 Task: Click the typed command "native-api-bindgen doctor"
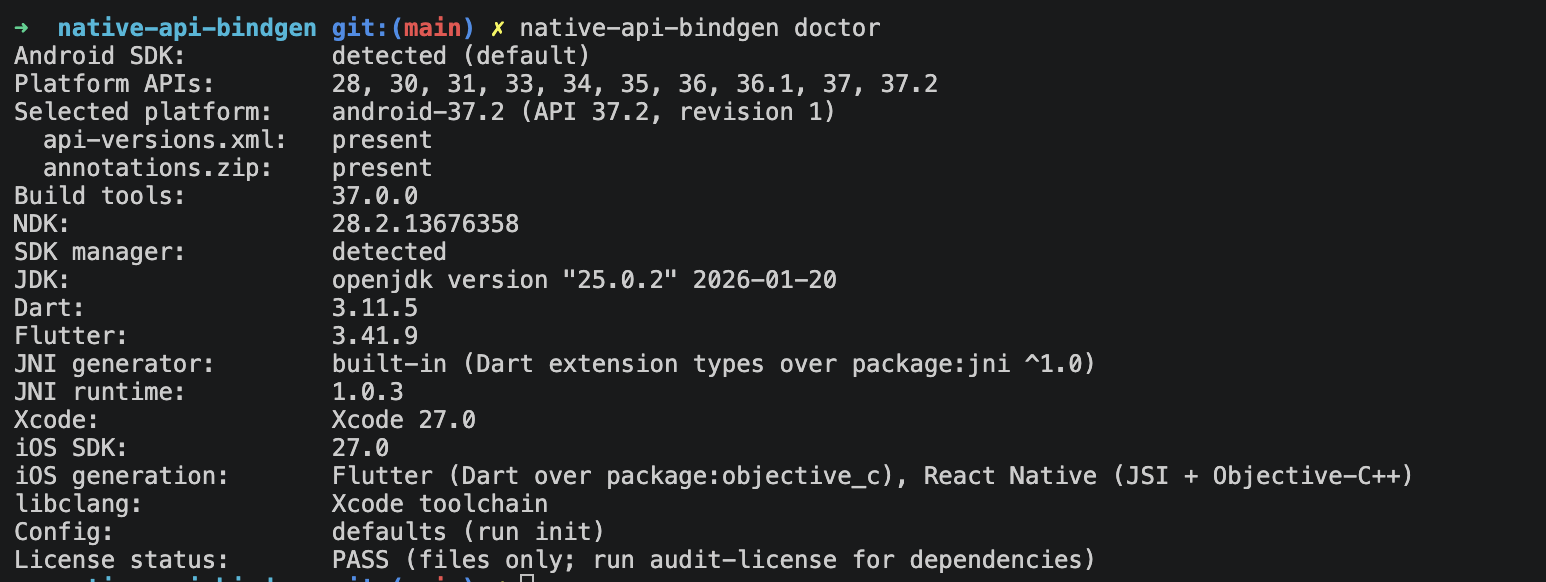700,28
